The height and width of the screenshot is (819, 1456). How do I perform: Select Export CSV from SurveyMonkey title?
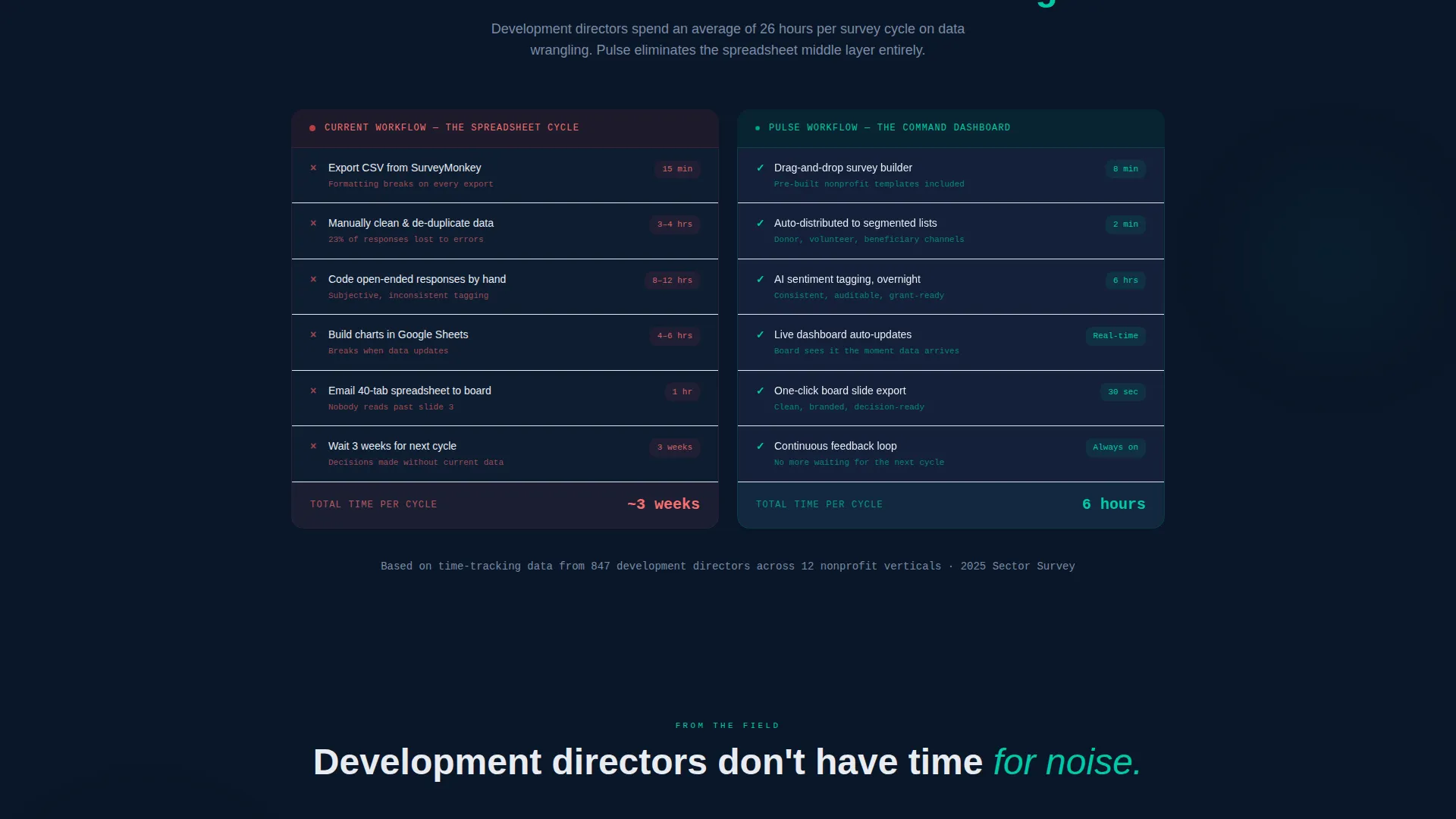coord(404,168)
